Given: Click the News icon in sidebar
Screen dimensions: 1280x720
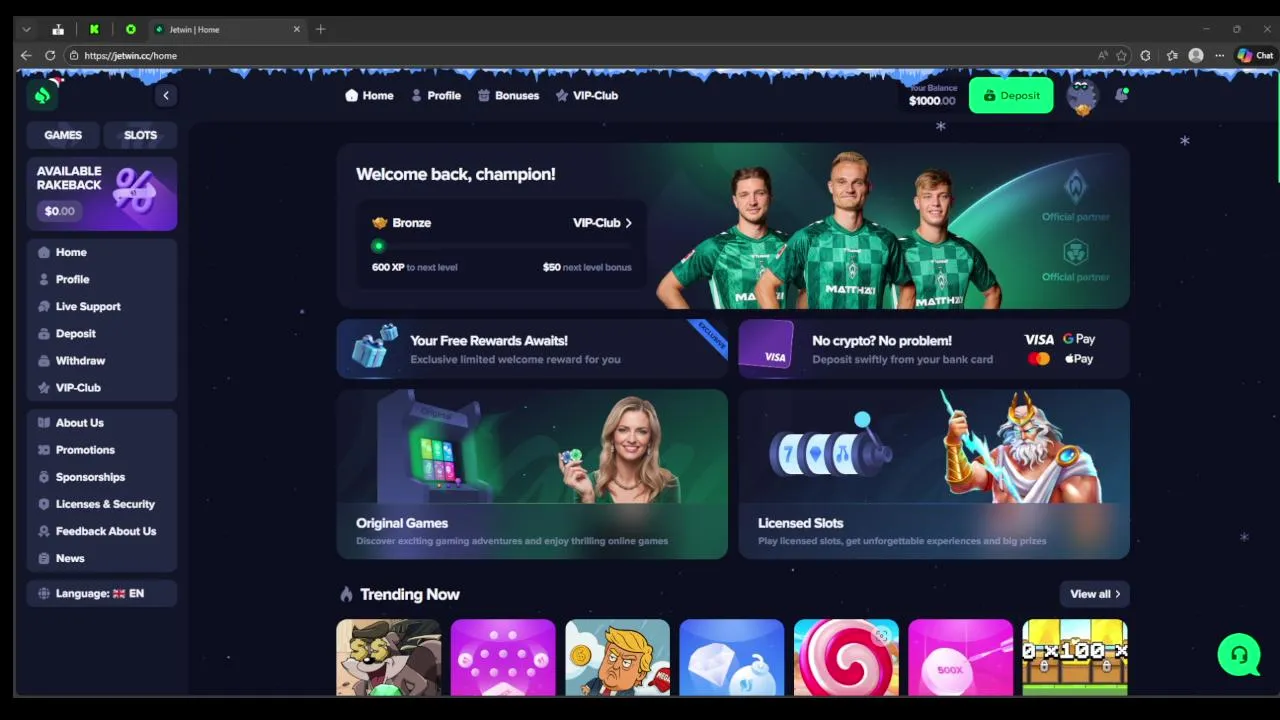Looking at the screenshot, I should pyautogui.click(x=44, y=558).
